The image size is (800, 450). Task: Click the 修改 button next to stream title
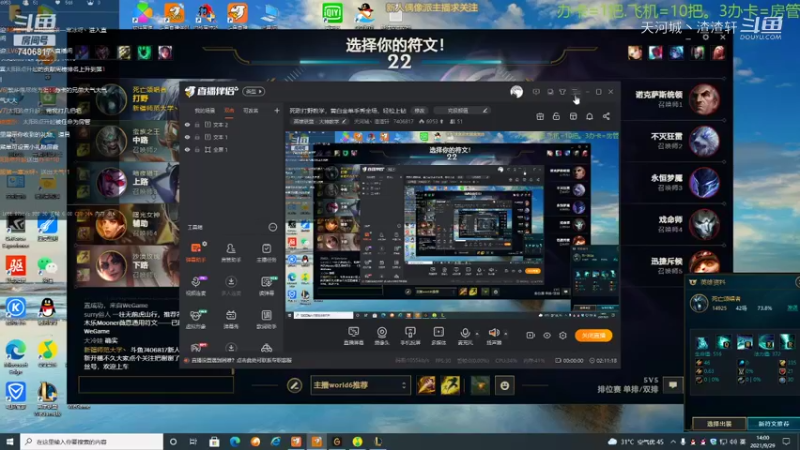(419, 110)
